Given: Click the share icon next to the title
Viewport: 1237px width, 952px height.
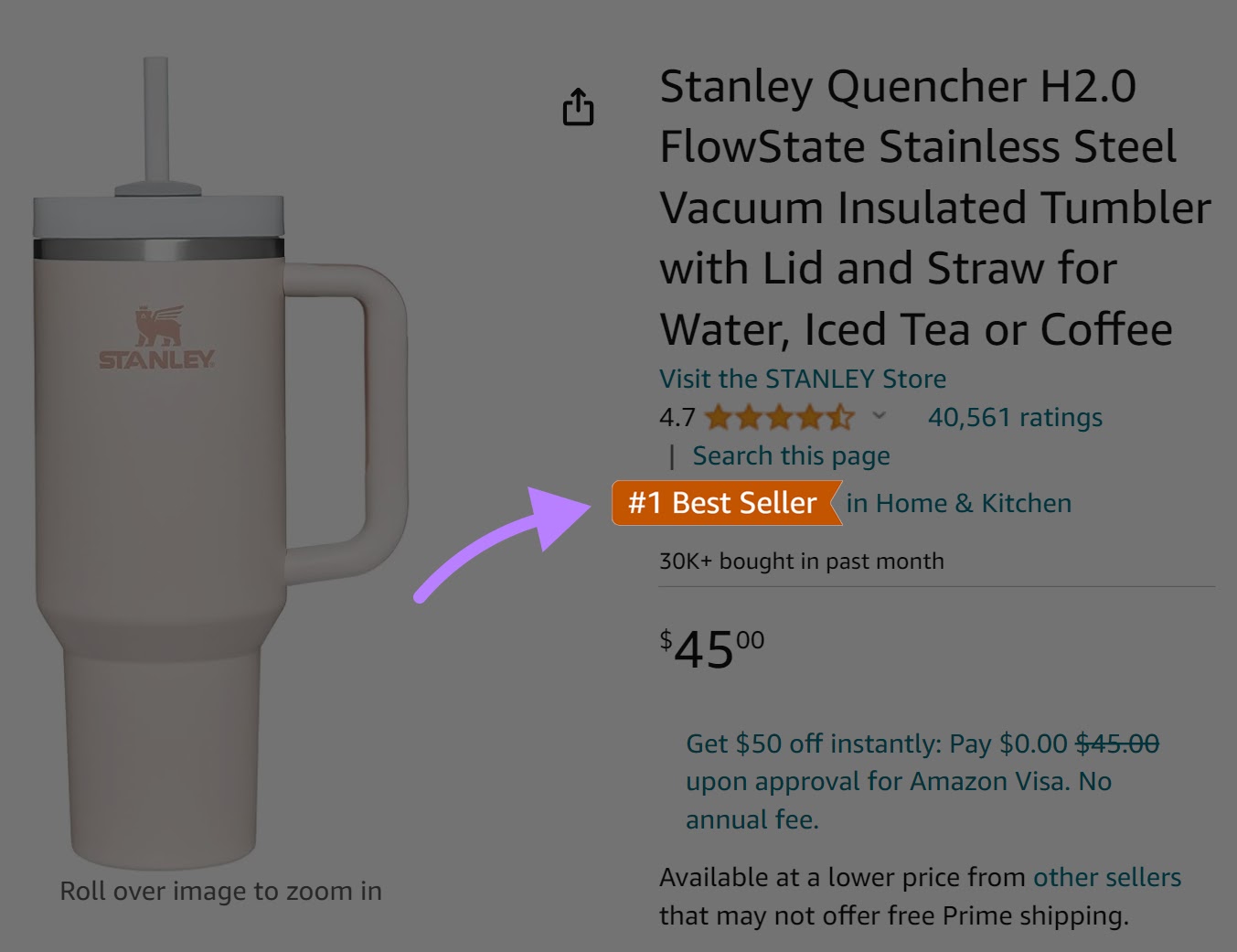Looking at the screenshot, I should [577, 107].
